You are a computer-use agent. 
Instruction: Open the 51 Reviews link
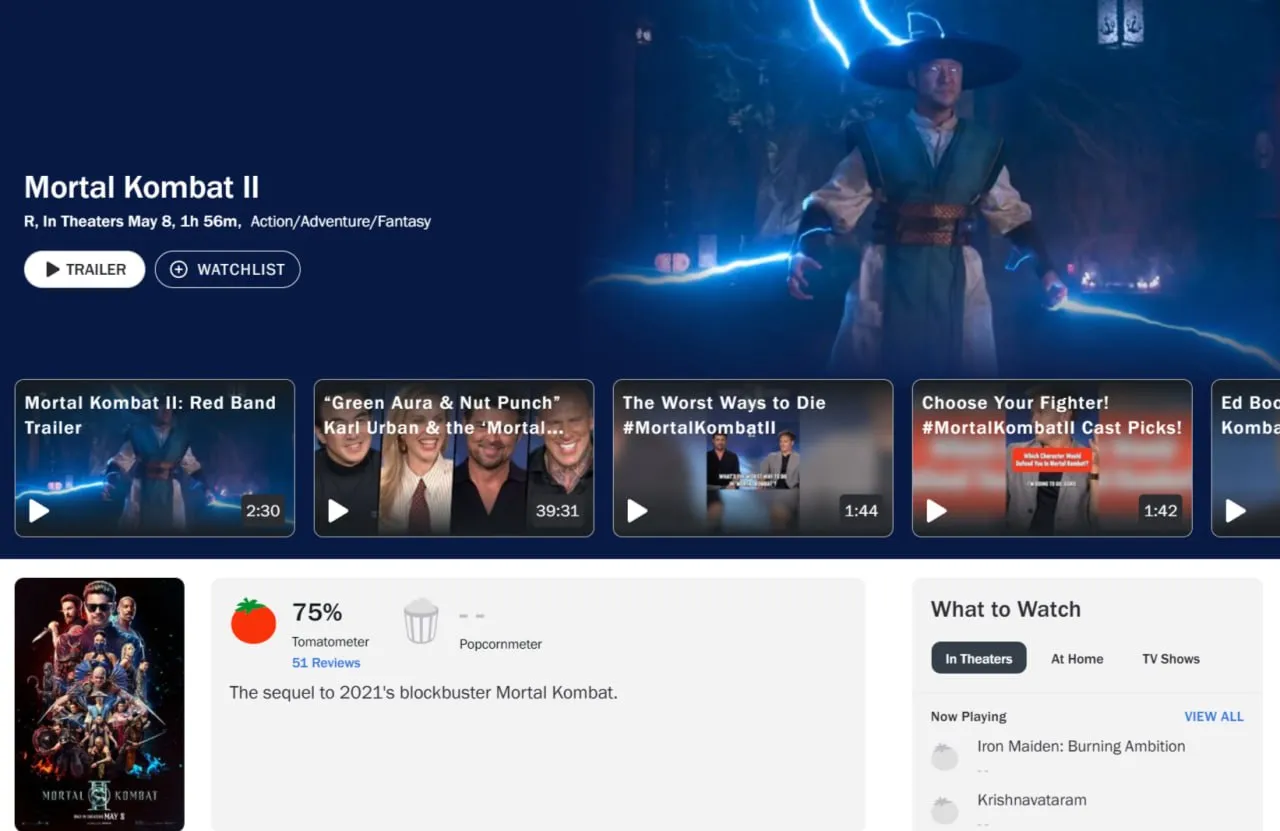click(x=326, y=663)
